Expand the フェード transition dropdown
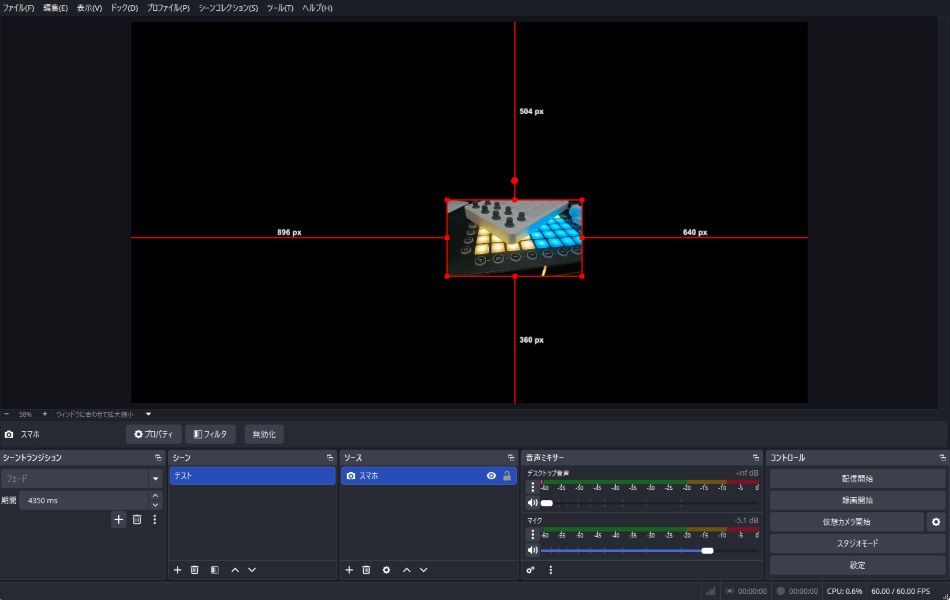 click(155, 479)
